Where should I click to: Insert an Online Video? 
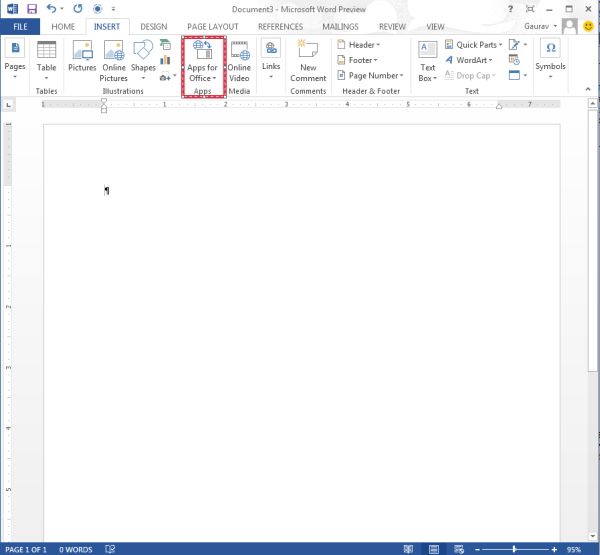point(239,61)
